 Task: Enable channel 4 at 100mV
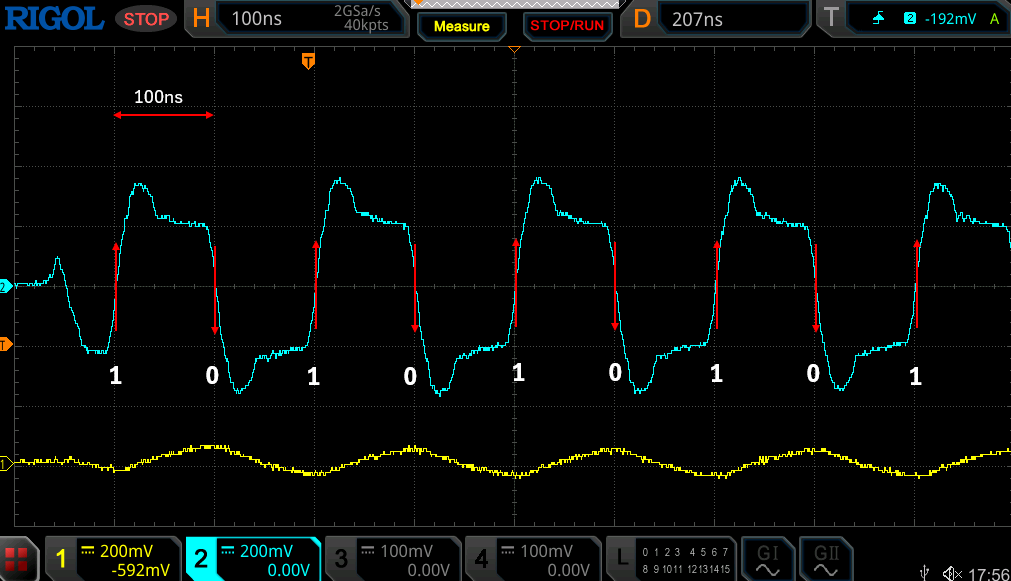(534, 559)
